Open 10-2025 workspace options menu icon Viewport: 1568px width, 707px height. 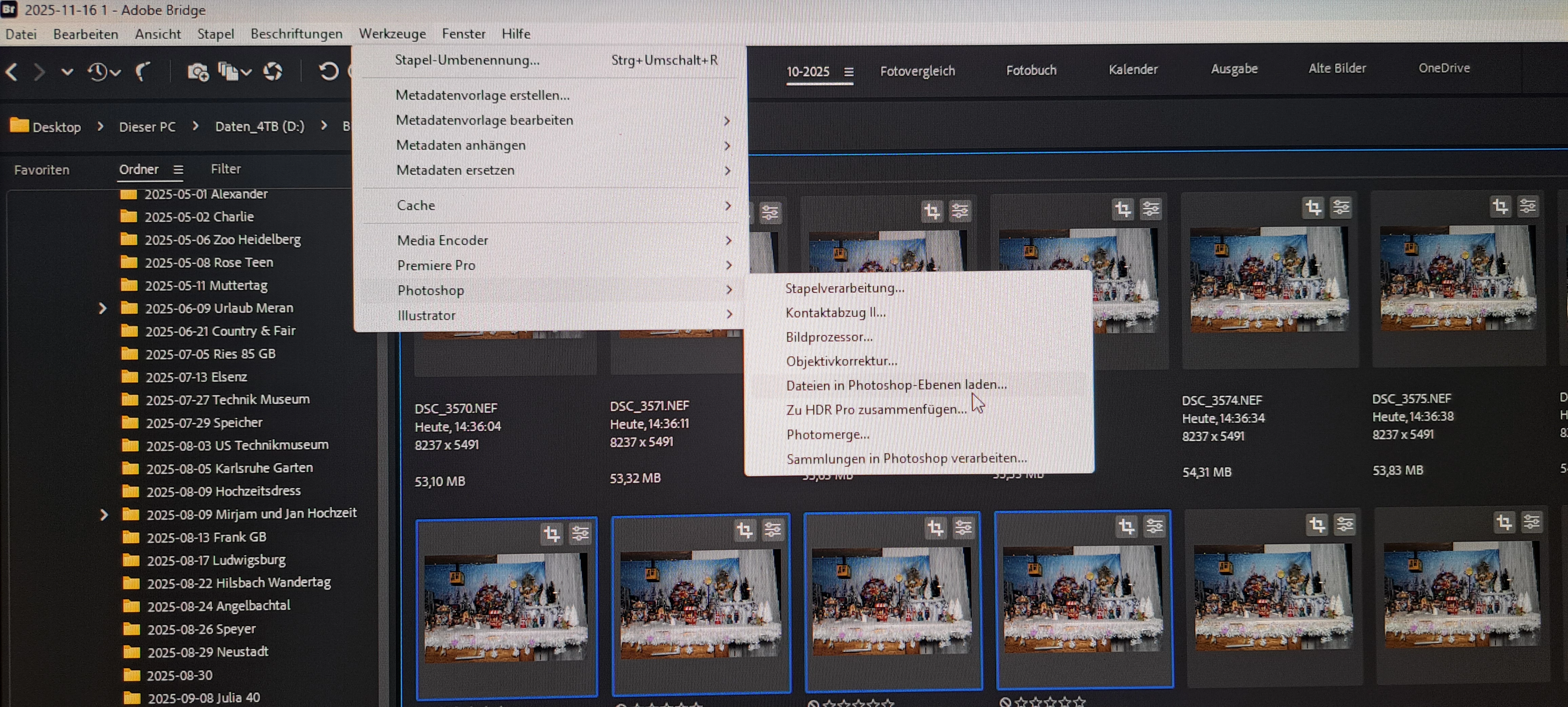pos(848,72)
